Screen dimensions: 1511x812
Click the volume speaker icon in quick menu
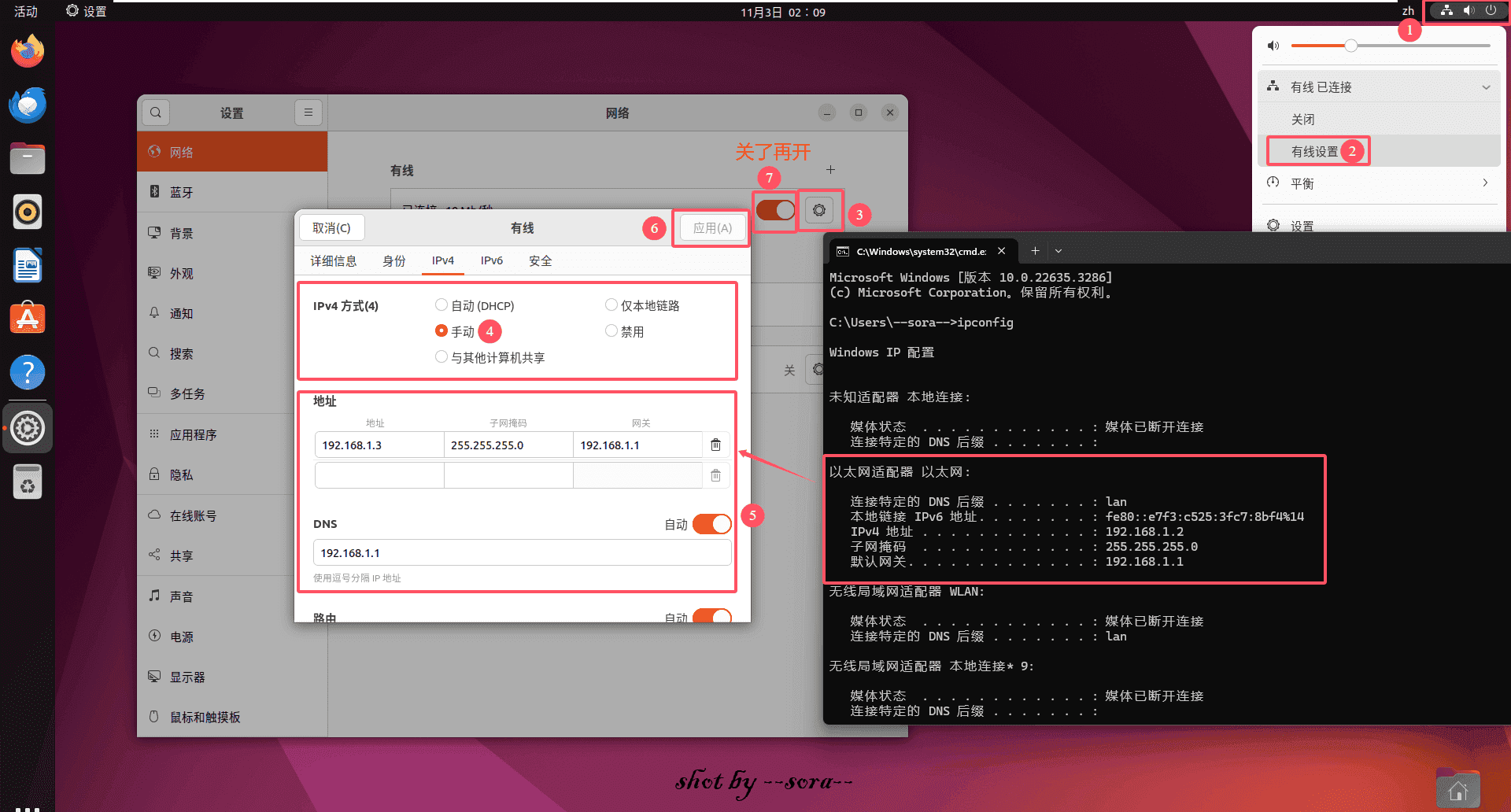coord(1273,46)
